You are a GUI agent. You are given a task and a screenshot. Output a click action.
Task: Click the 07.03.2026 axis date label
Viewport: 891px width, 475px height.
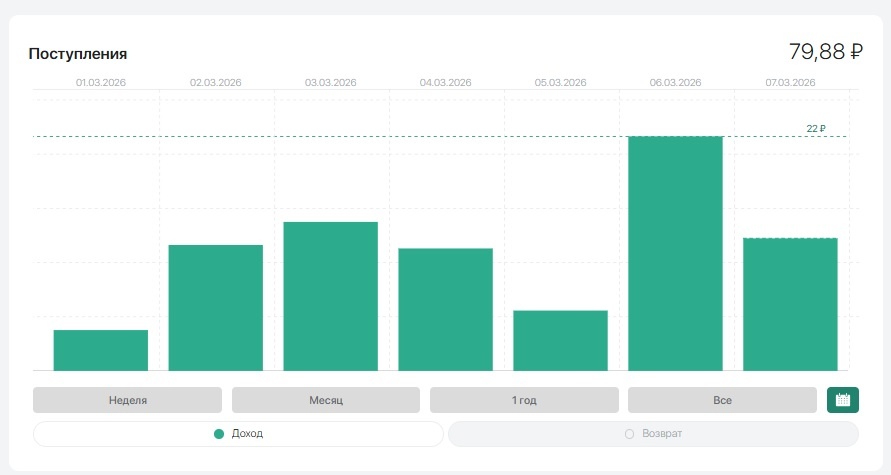click(x=790, y=82)
